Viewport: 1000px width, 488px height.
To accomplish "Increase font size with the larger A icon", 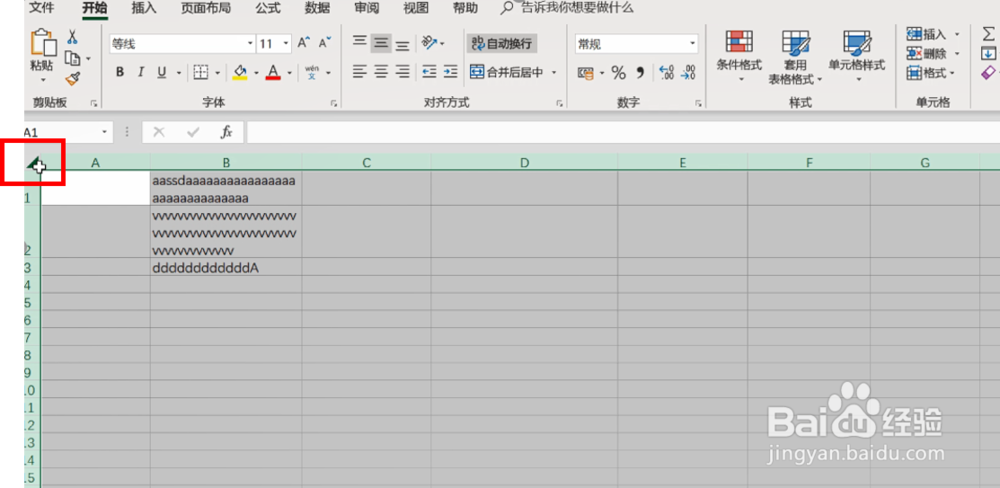I will point(304,43).
